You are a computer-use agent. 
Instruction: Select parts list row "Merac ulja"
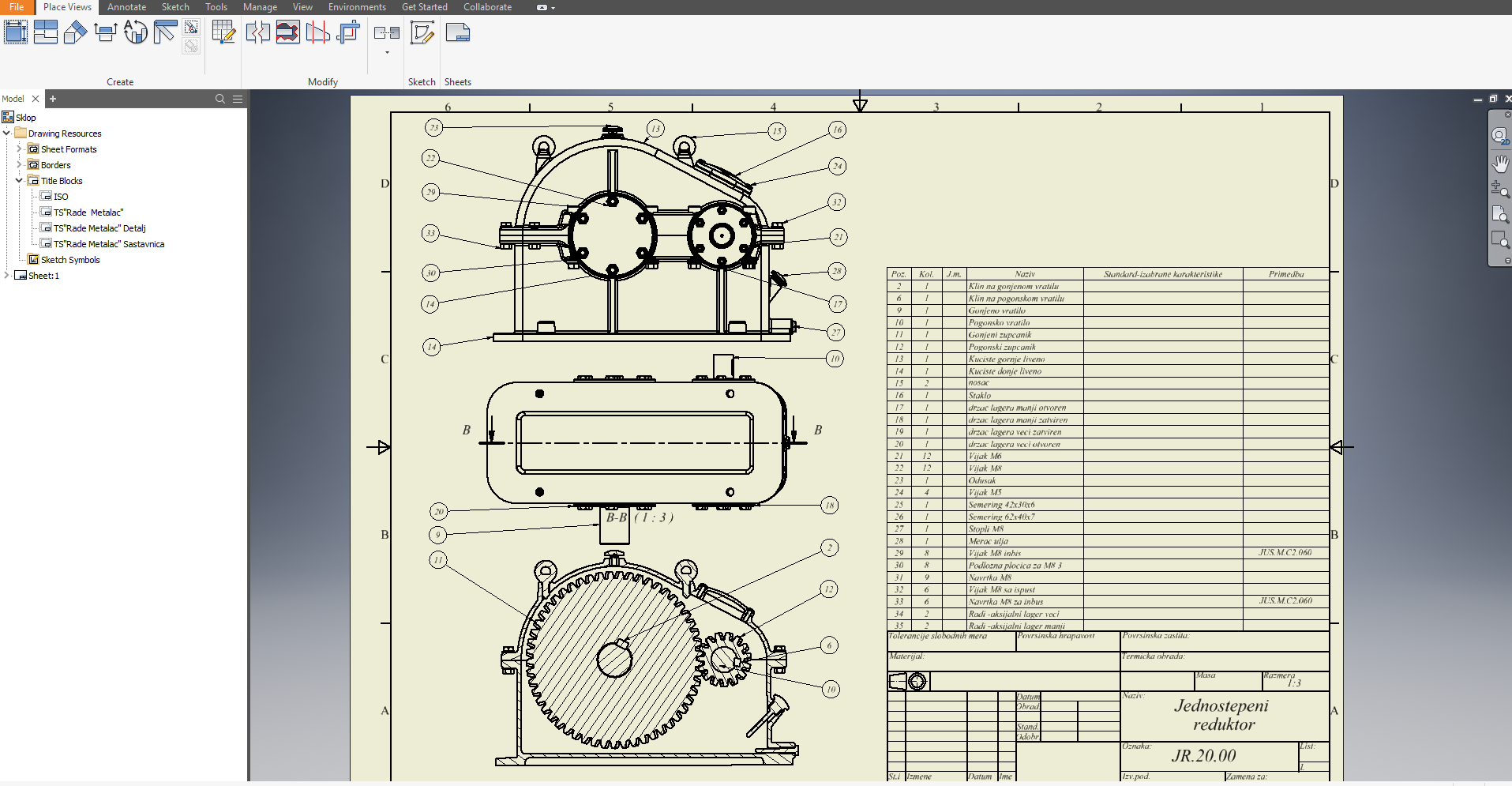click(1108, 541)
